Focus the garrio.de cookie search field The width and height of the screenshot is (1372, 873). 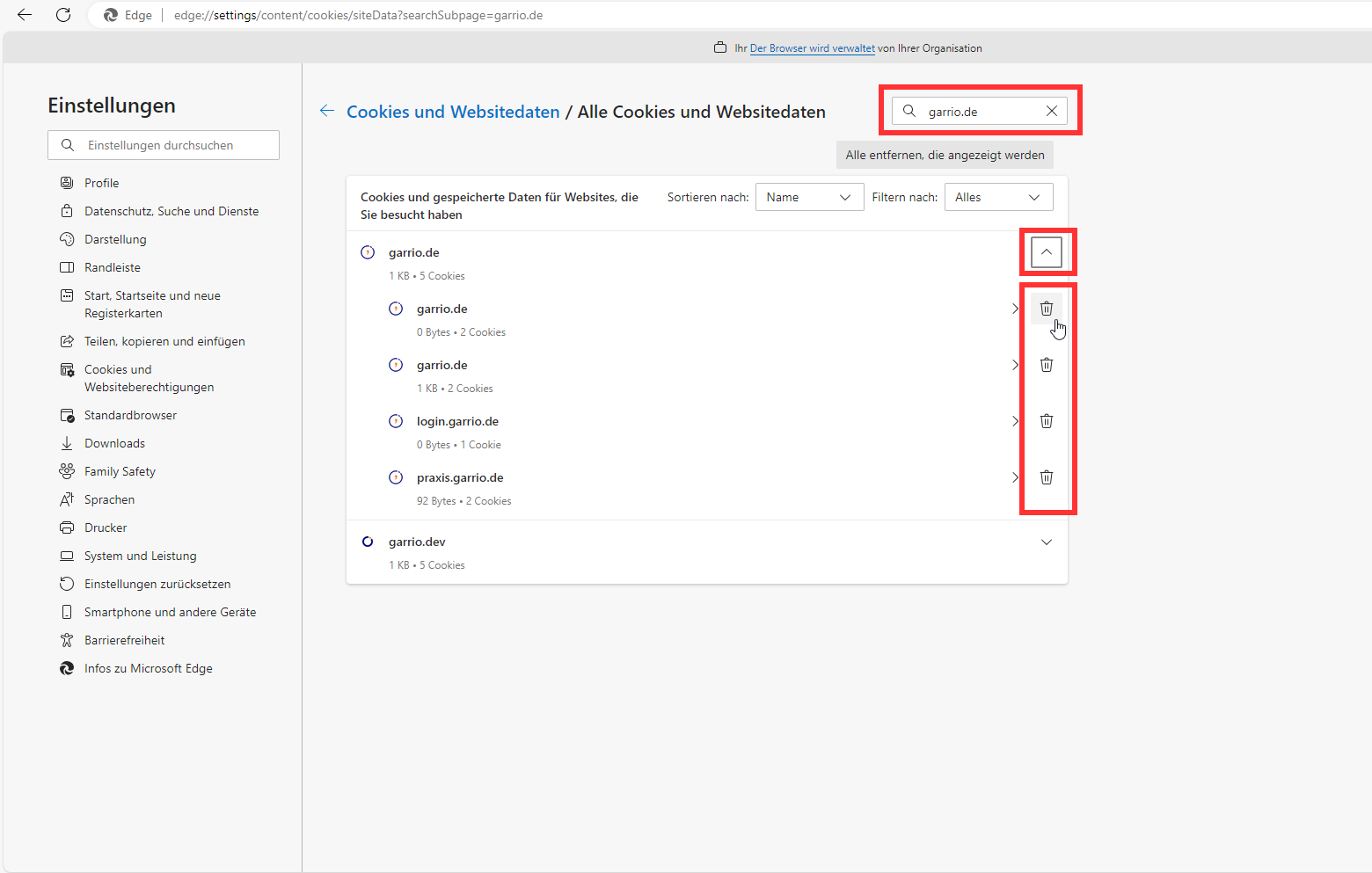(x=980, y=111)
